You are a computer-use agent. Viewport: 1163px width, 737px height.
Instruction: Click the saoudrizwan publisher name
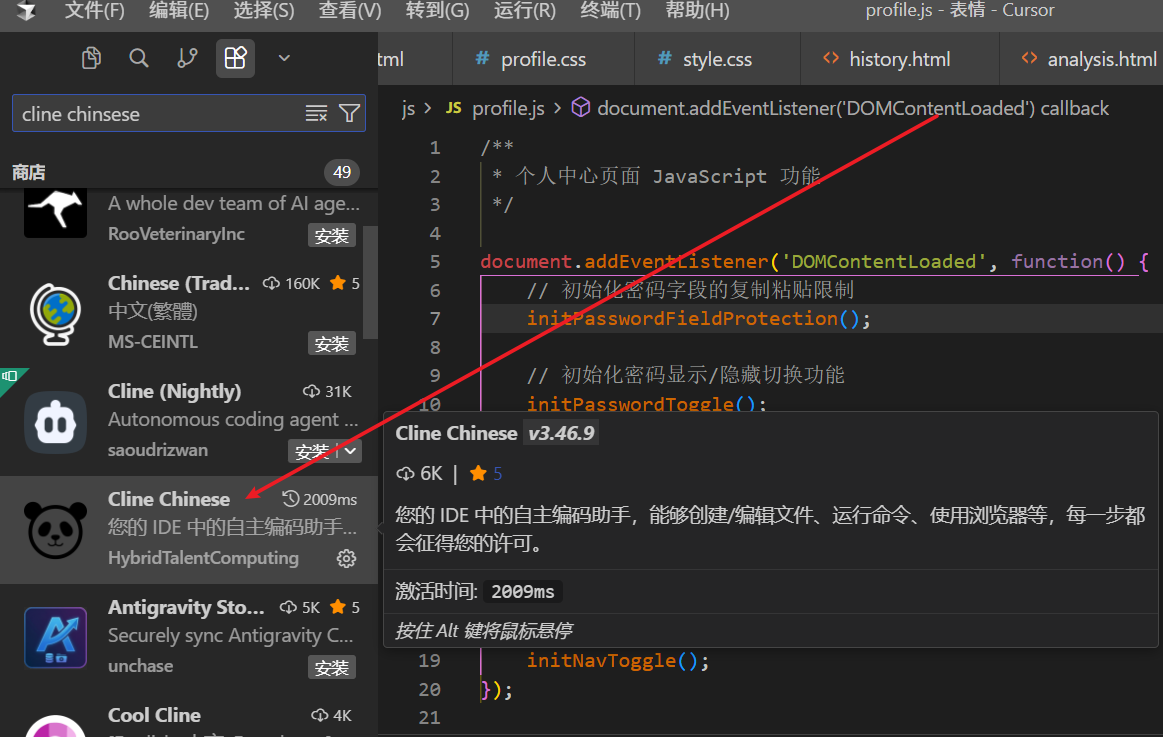158,450
